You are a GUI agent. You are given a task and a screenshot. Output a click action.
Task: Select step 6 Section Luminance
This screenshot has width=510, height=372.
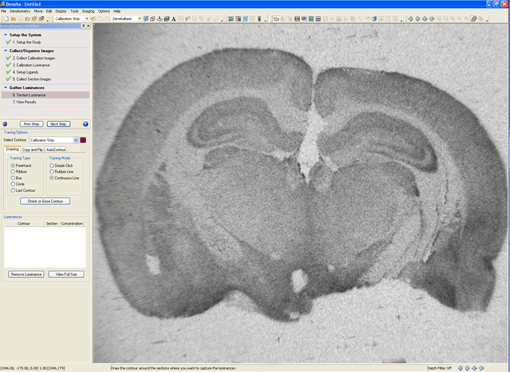point(45,95)
